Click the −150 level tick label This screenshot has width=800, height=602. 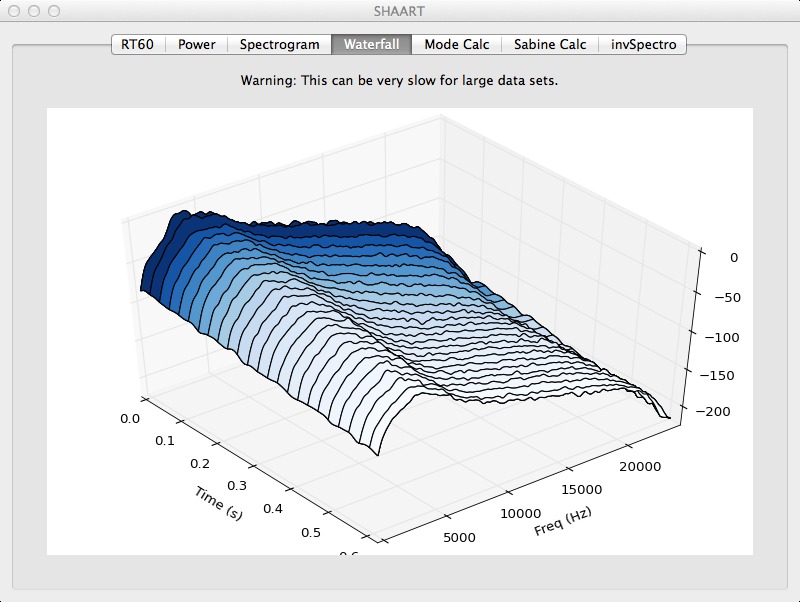(x=717, y=375)
